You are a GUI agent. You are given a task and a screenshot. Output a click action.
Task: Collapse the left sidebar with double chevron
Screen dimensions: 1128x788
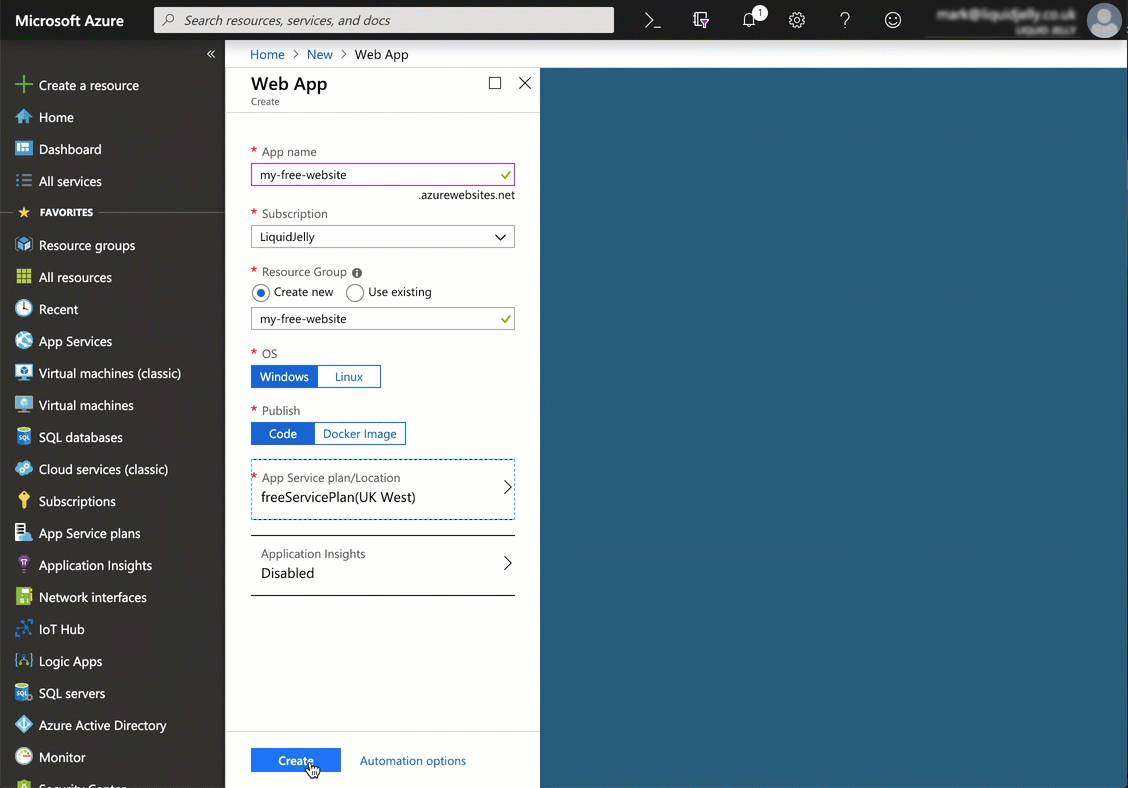click(211, 54)
